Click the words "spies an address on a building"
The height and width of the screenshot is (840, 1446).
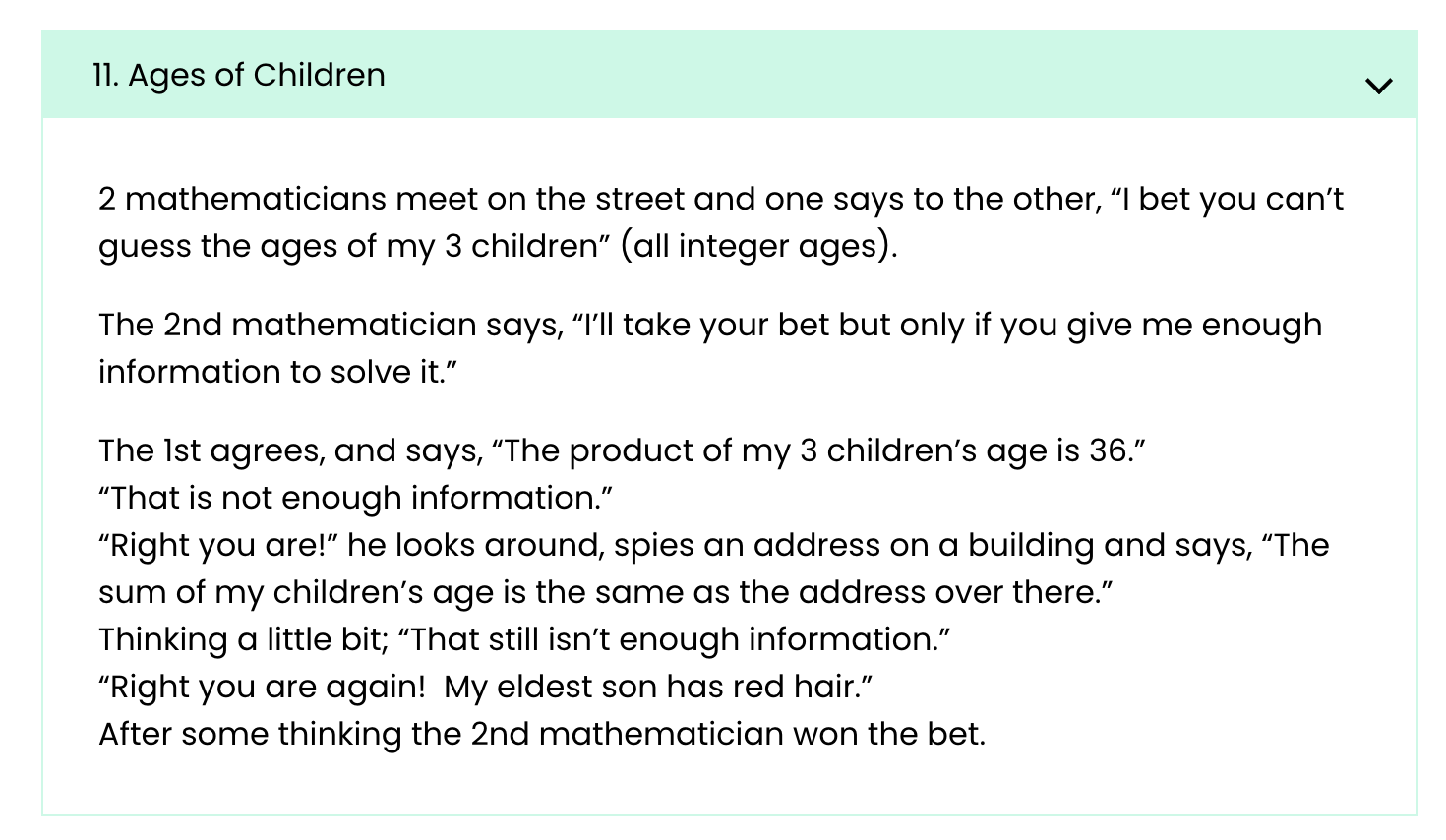coord(854,545)
